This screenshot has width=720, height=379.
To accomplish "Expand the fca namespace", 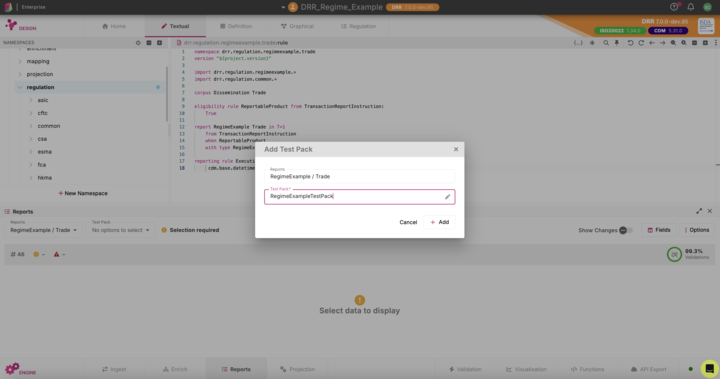I will pos(31,164).
